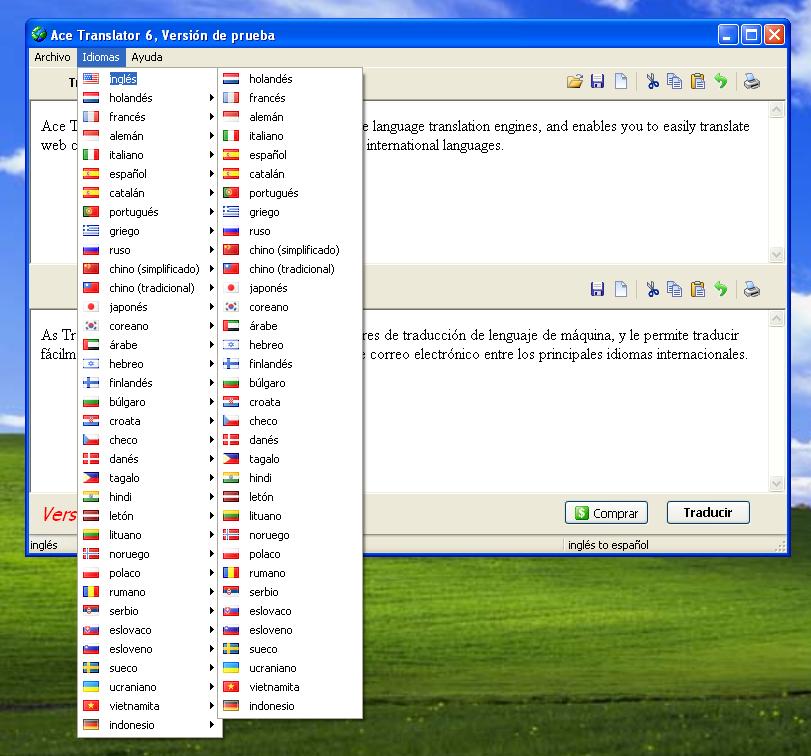Expand alemán source language submenu
The width and height of the screenshot is (811, 756).
click(149, 136)
